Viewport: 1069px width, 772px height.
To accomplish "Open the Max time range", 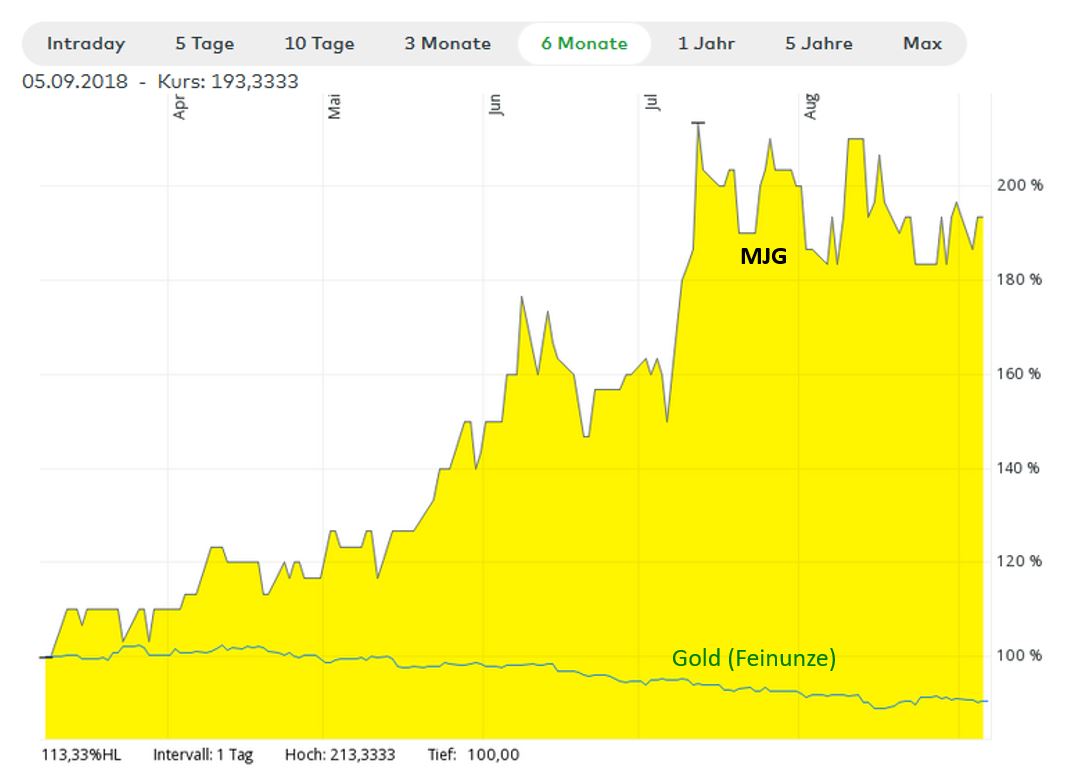I will [921, 43].
